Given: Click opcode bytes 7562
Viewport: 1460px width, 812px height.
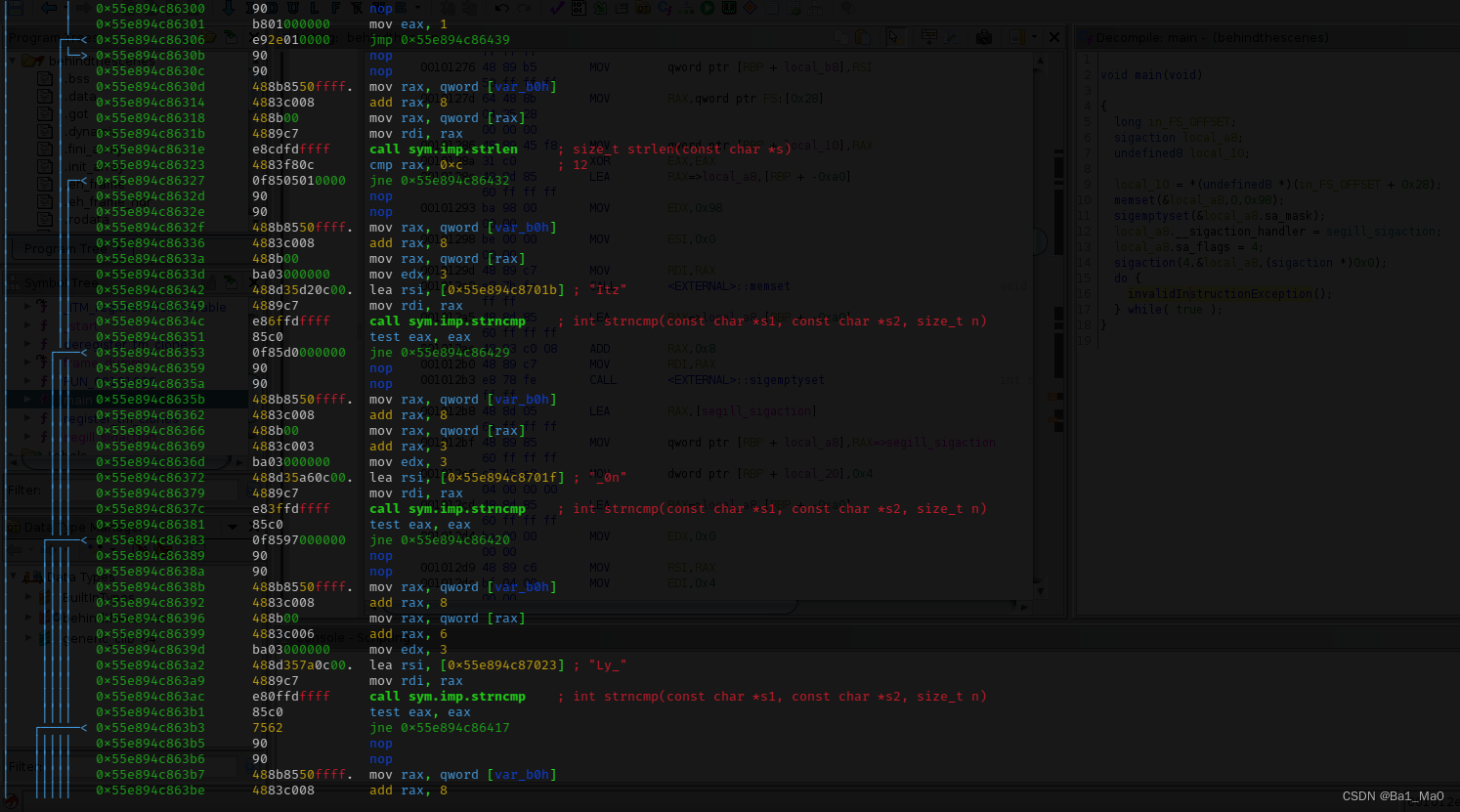Looking at the screenshot, I should (x=268, y=728).
